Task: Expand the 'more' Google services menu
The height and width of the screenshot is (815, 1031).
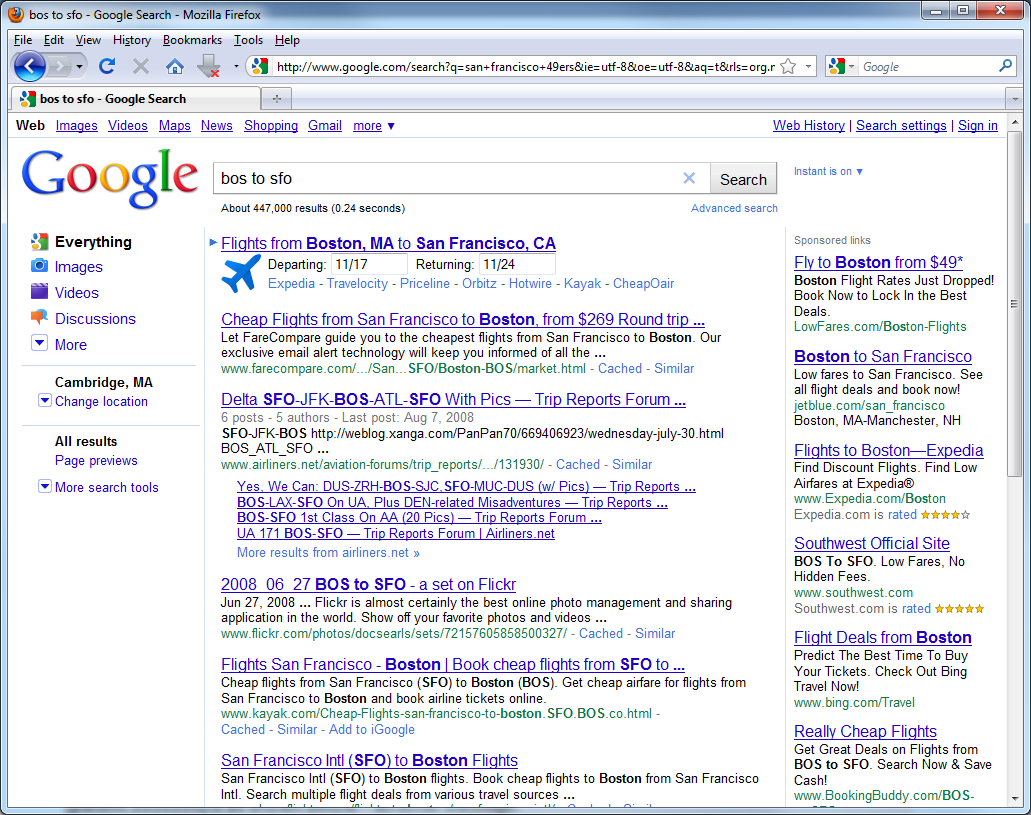Action: coord(373,126)
